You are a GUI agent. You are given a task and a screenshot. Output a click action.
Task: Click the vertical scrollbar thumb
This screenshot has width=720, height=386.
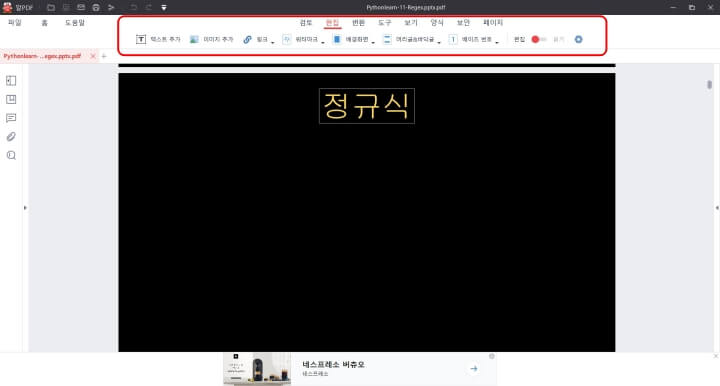tap(709, 84)
